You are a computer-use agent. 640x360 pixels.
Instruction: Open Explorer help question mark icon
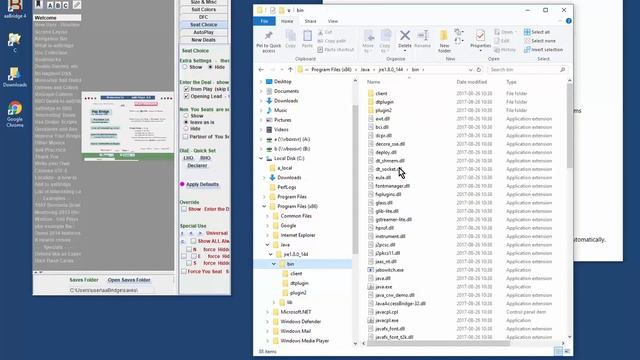[x=569, y=21]
